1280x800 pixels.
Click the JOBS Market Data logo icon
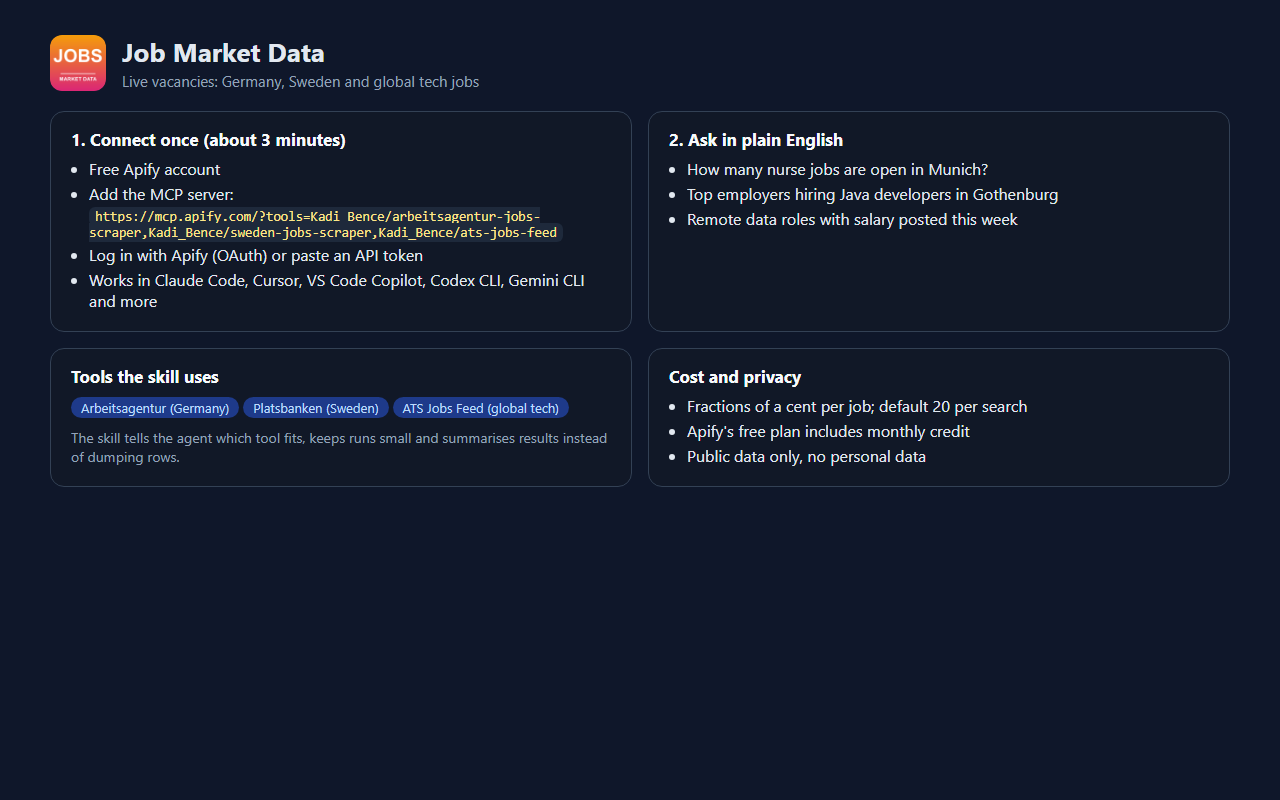click(78, 63)
